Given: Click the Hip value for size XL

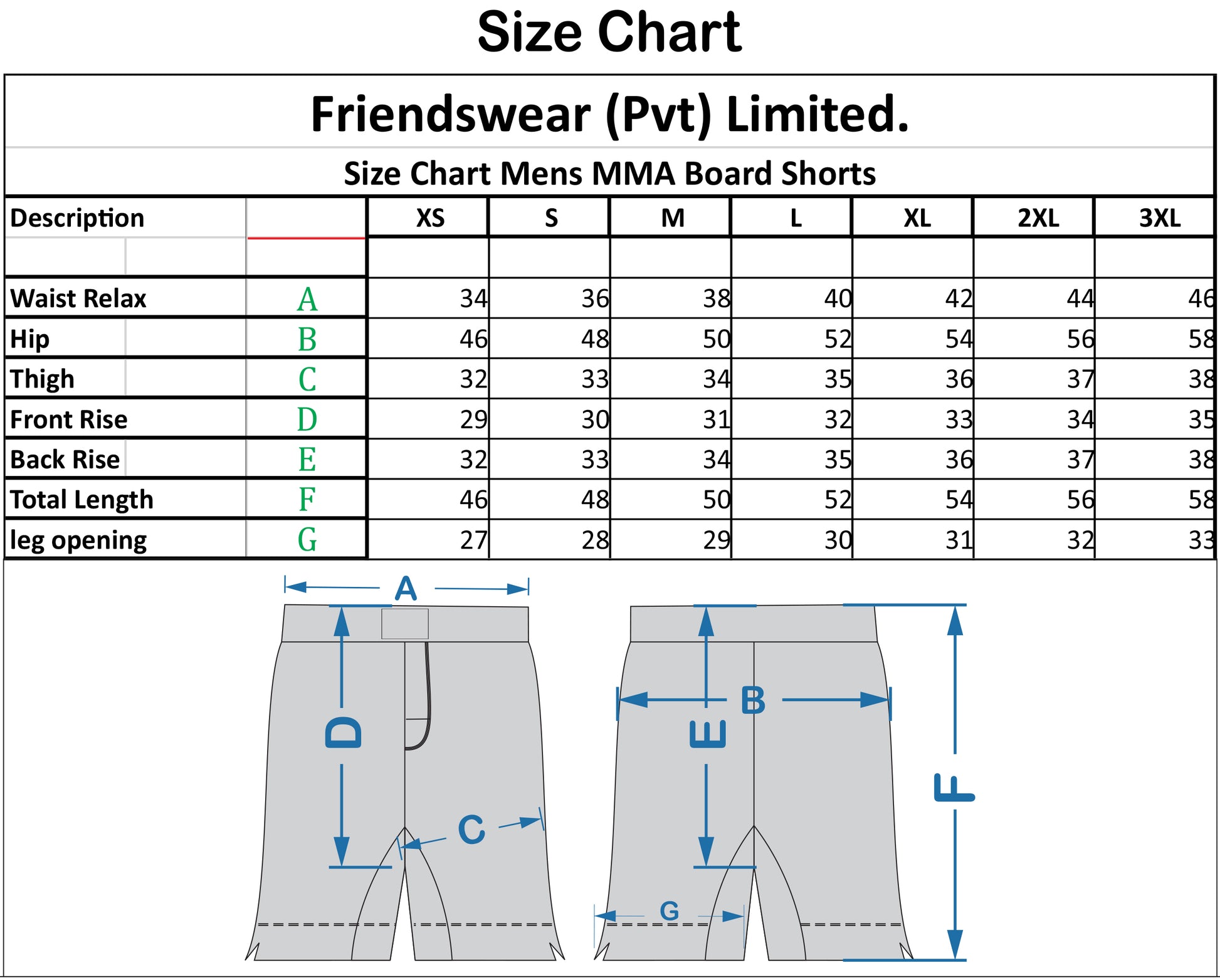Looking at the screenshot, I should point(959,339).
